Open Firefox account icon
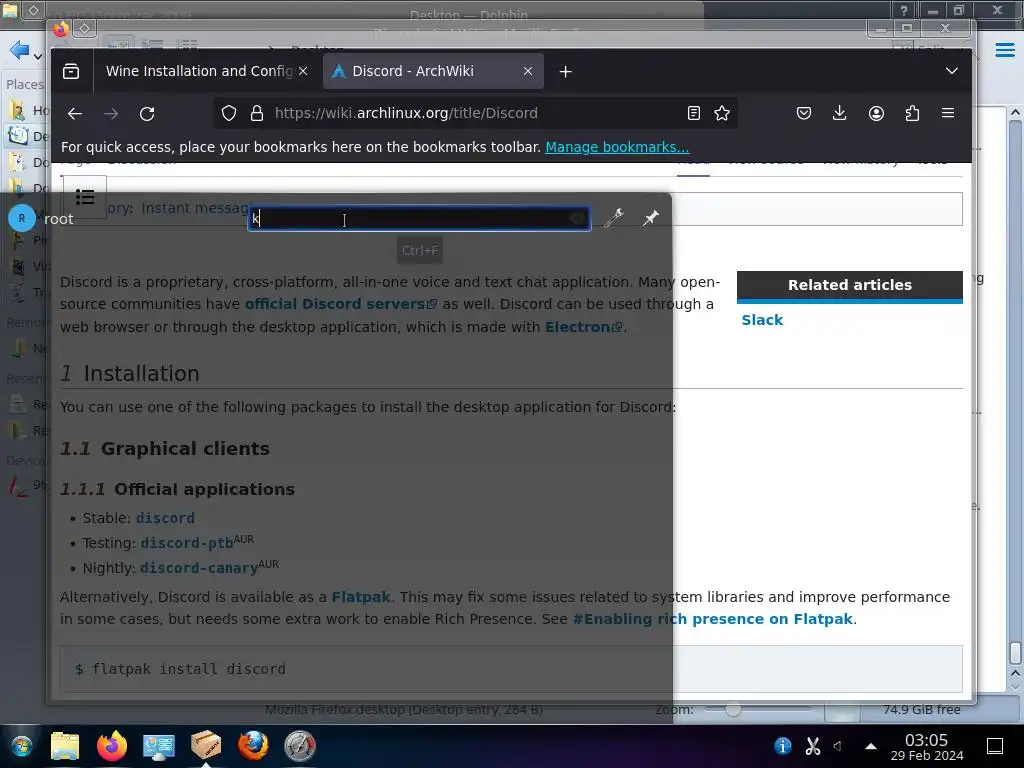This screenshot has height=768, width=1024. point(876,114)
